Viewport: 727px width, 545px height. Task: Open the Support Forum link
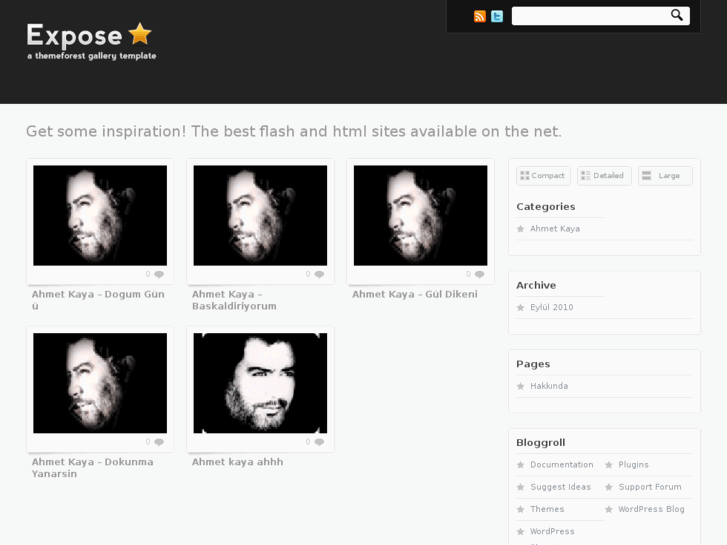pos(650,487)
